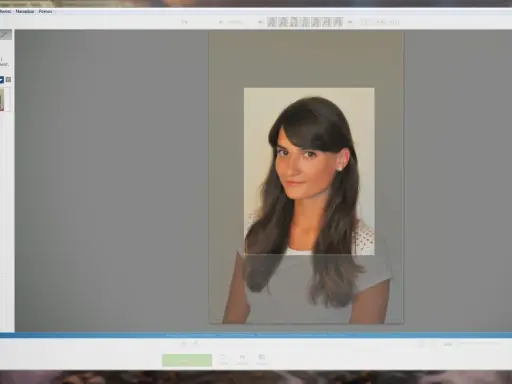Click the first print layout icon in toolbar
This screenshot has width=512, height=384.
tap(272, 22)
